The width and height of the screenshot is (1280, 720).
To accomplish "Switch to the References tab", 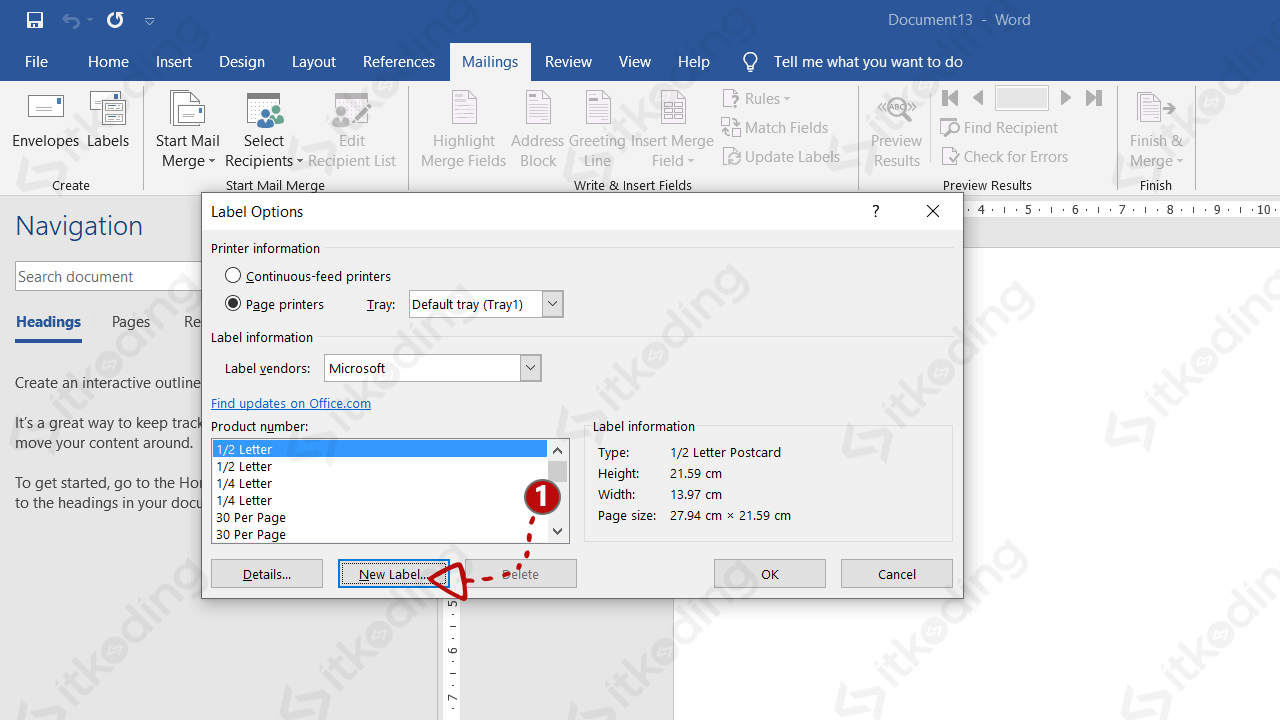I will [399, 62].
